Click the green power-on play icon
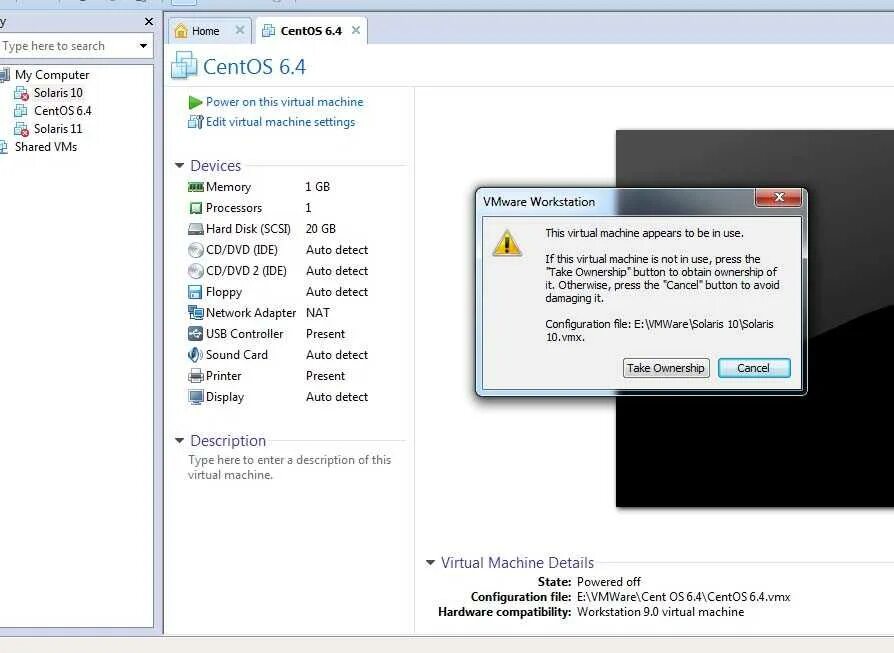Image resolution: width=894 pixels, height=653 pixels. click(x=196, y=103)
